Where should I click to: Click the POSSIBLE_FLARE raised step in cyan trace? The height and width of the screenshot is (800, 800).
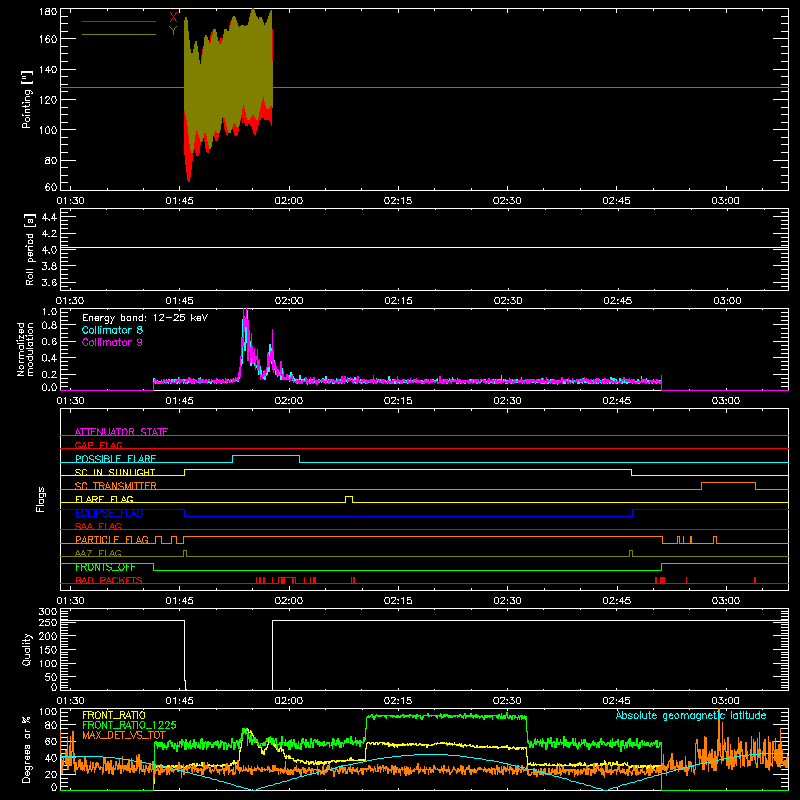266,456
